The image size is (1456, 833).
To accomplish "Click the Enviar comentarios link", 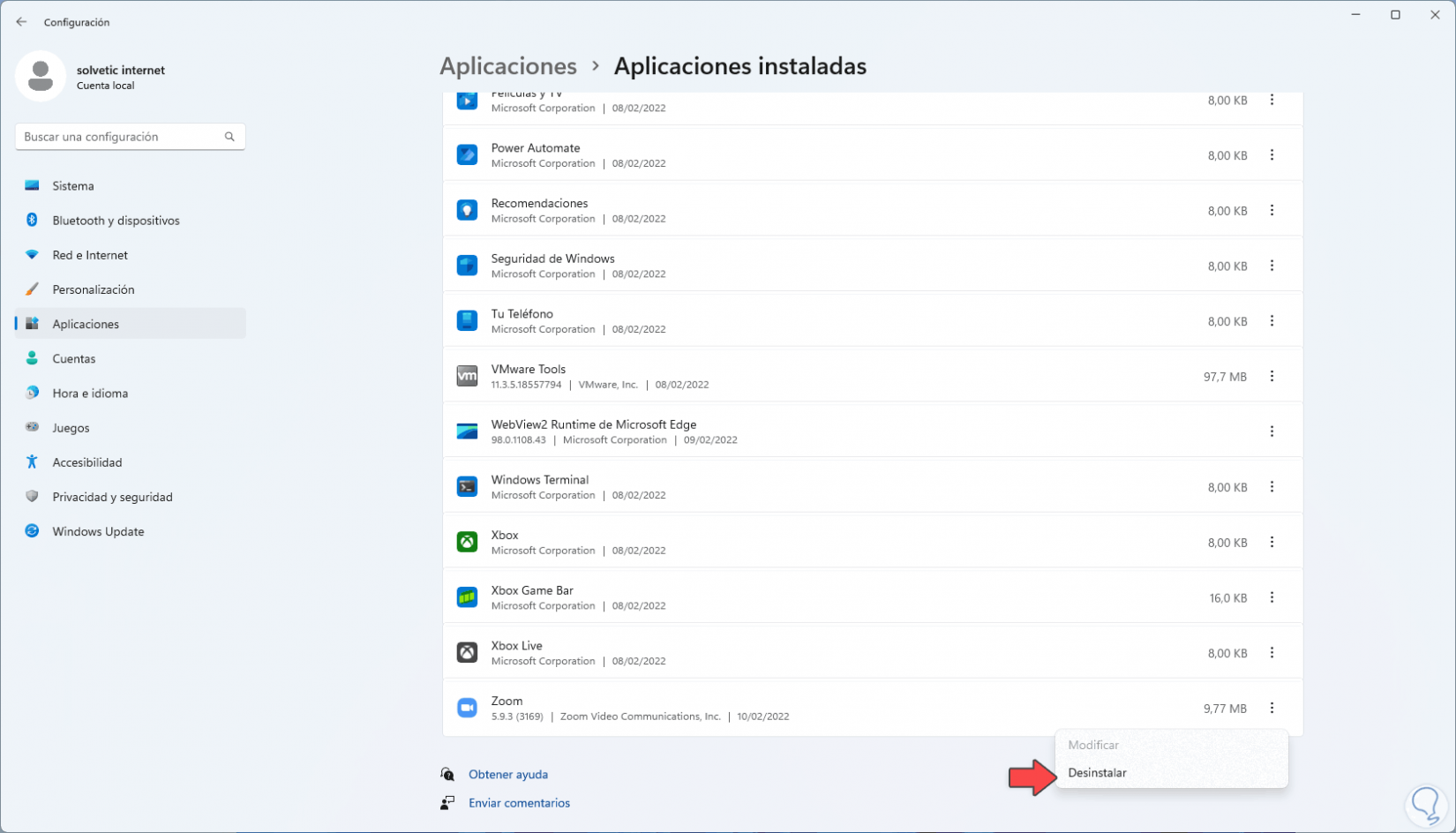I will pyautogui.click(x=519, y=803).
